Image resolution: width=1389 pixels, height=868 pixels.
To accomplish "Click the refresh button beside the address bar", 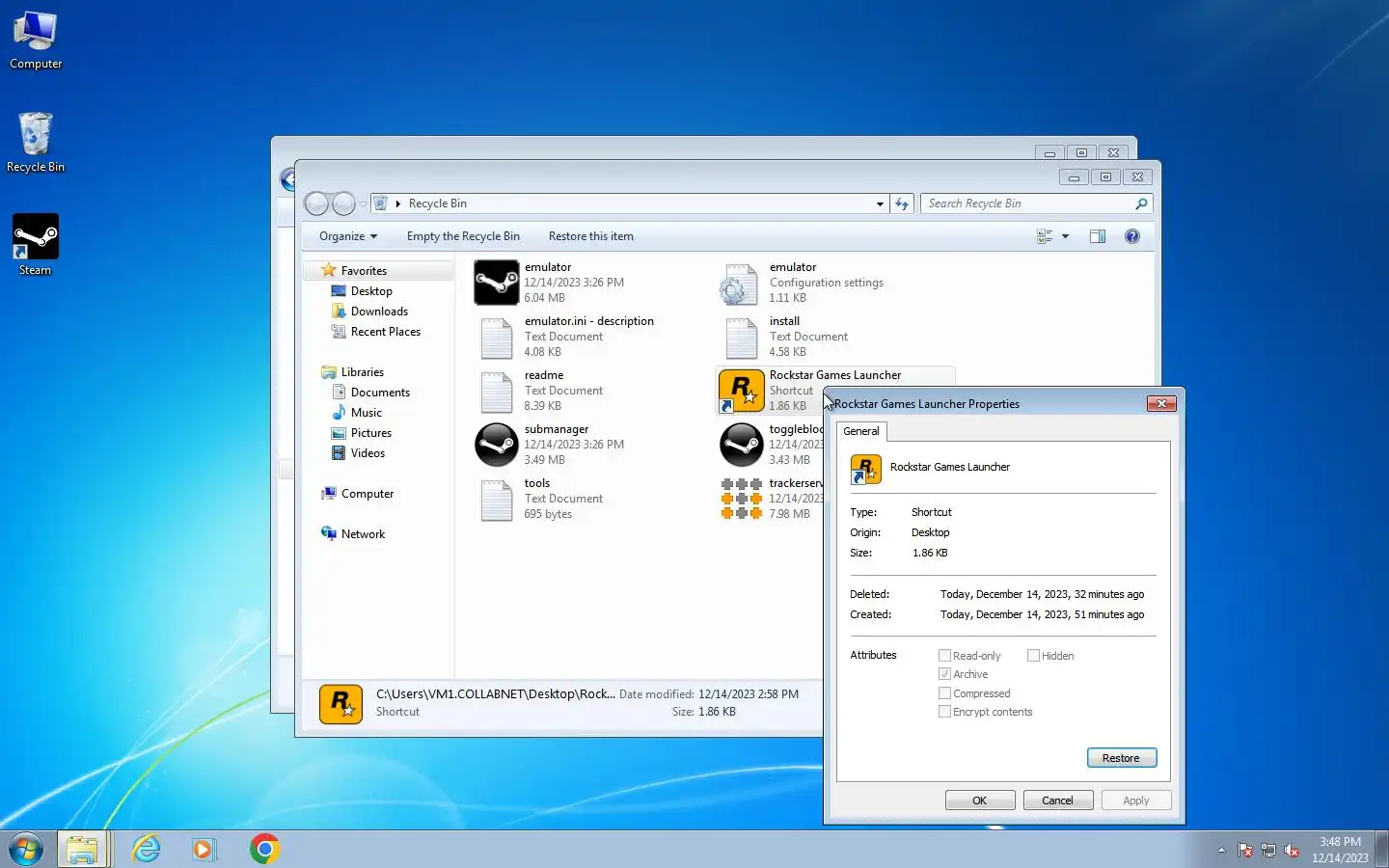I will point(902,203).
